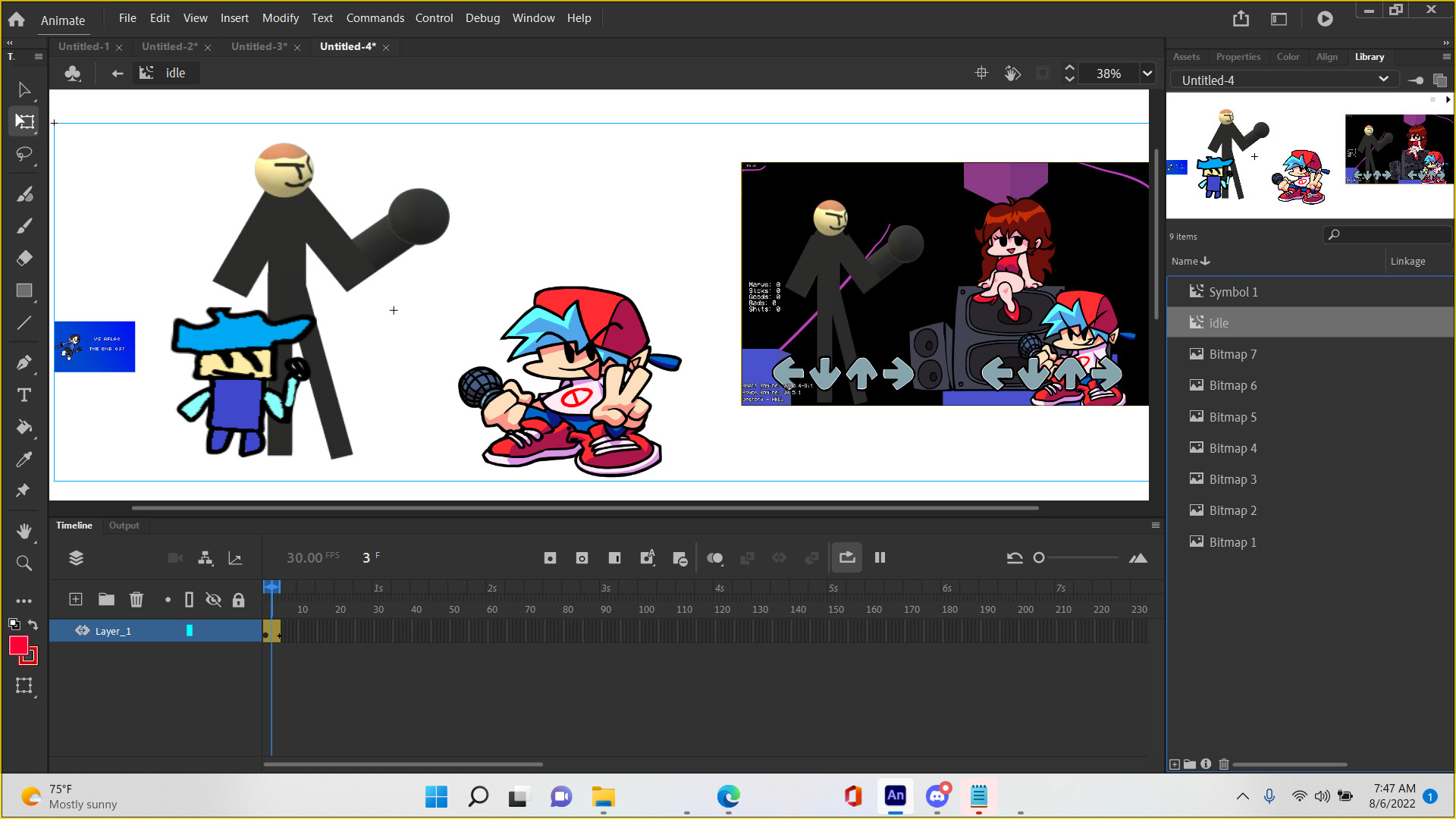Select the Eyedropper tool
This screenshot has width=1456, height=819.
(x=24, y=459)
